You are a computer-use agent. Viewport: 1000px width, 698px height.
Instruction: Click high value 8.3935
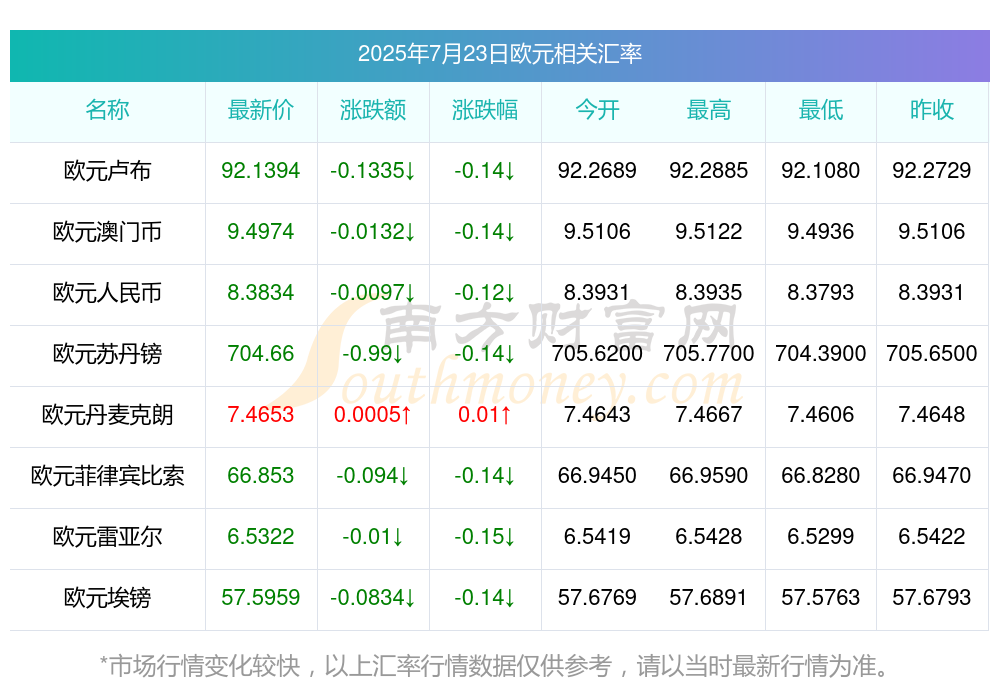[709, 293]
